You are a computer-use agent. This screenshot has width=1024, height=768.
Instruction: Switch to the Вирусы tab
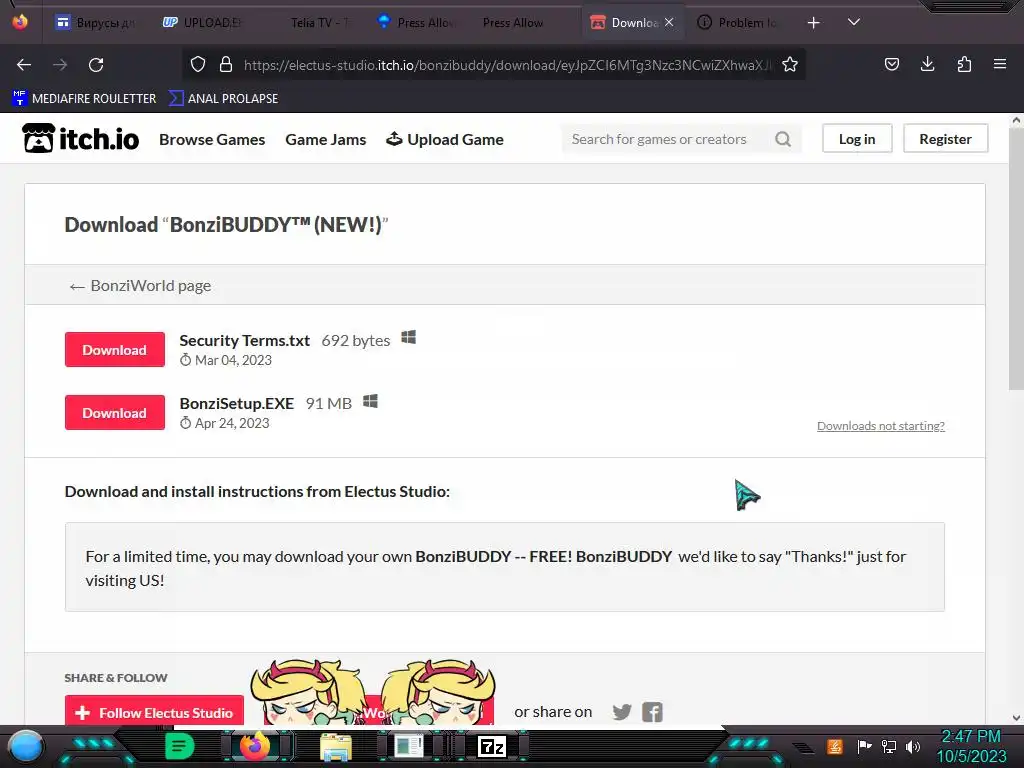tap(95, 23)
